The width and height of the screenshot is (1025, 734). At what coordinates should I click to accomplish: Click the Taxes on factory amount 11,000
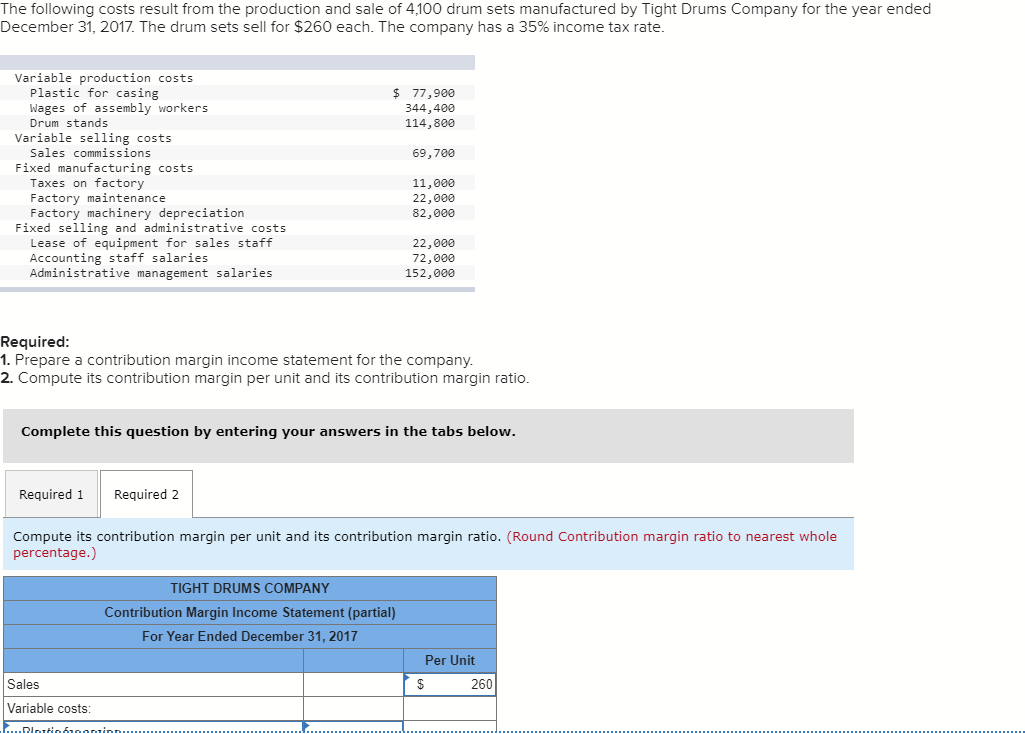(433, 183)
